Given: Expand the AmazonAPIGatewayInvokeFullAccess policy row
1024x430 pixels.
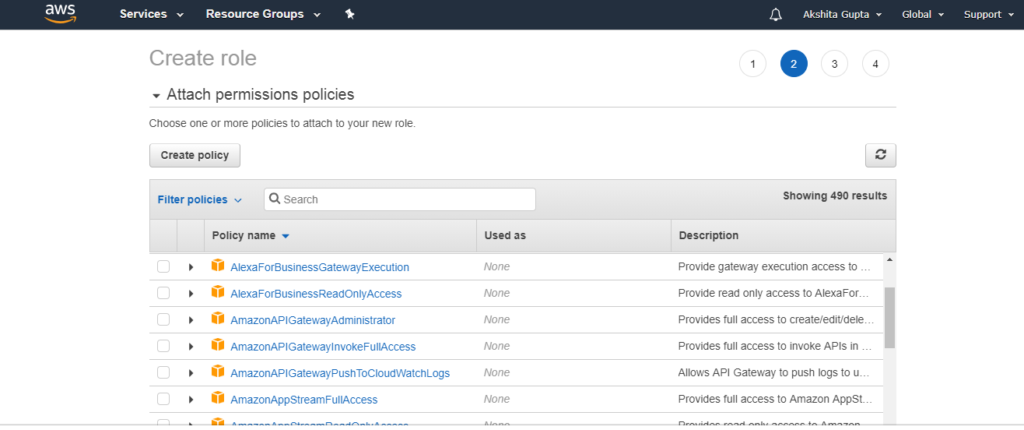Looking at the screenshot, I should (191, 346).
